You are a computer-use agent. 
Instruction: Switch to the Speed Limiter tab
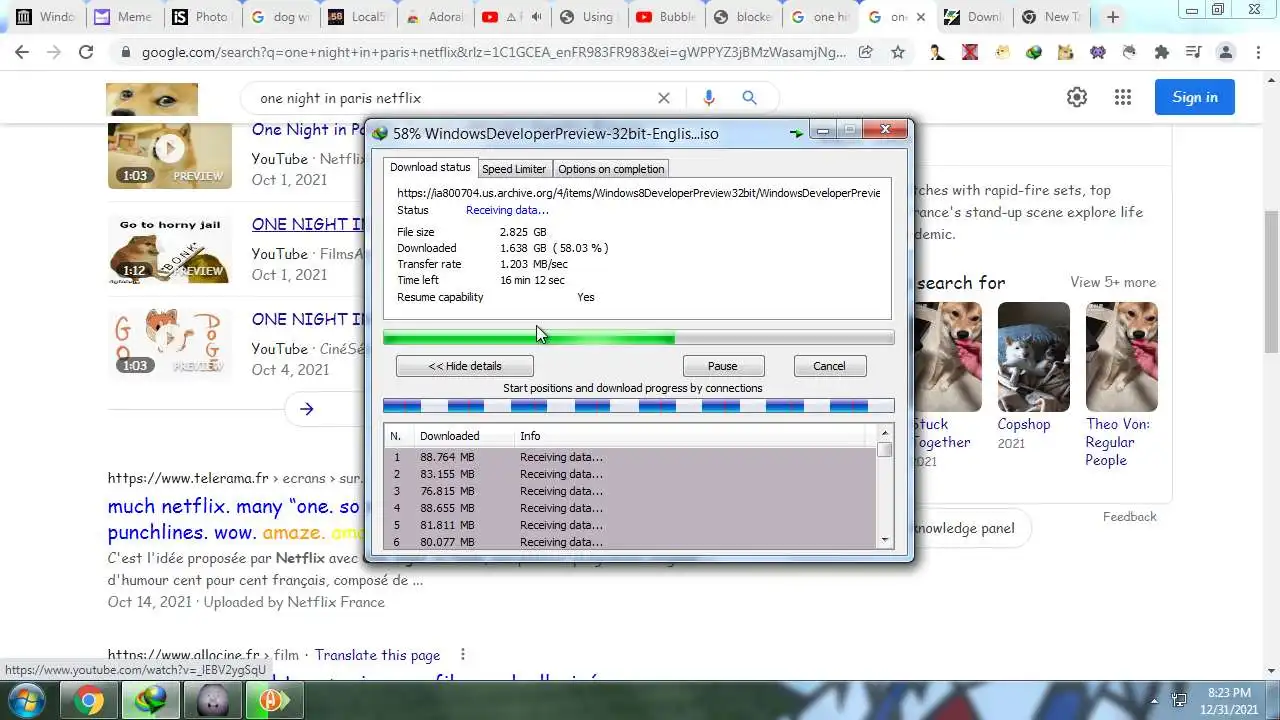coord(514,169)
